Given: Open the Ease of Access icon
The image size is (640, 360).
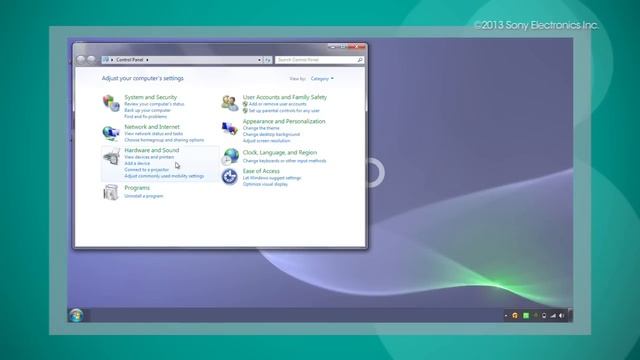Looking at the screenshot, I should (229, 177).
